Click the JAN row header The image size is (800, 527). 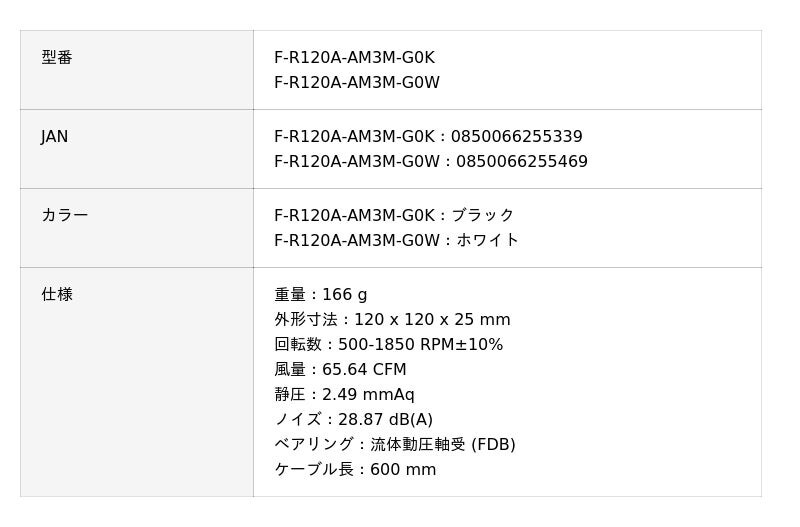pyautogui.click(x=55, y=137)
